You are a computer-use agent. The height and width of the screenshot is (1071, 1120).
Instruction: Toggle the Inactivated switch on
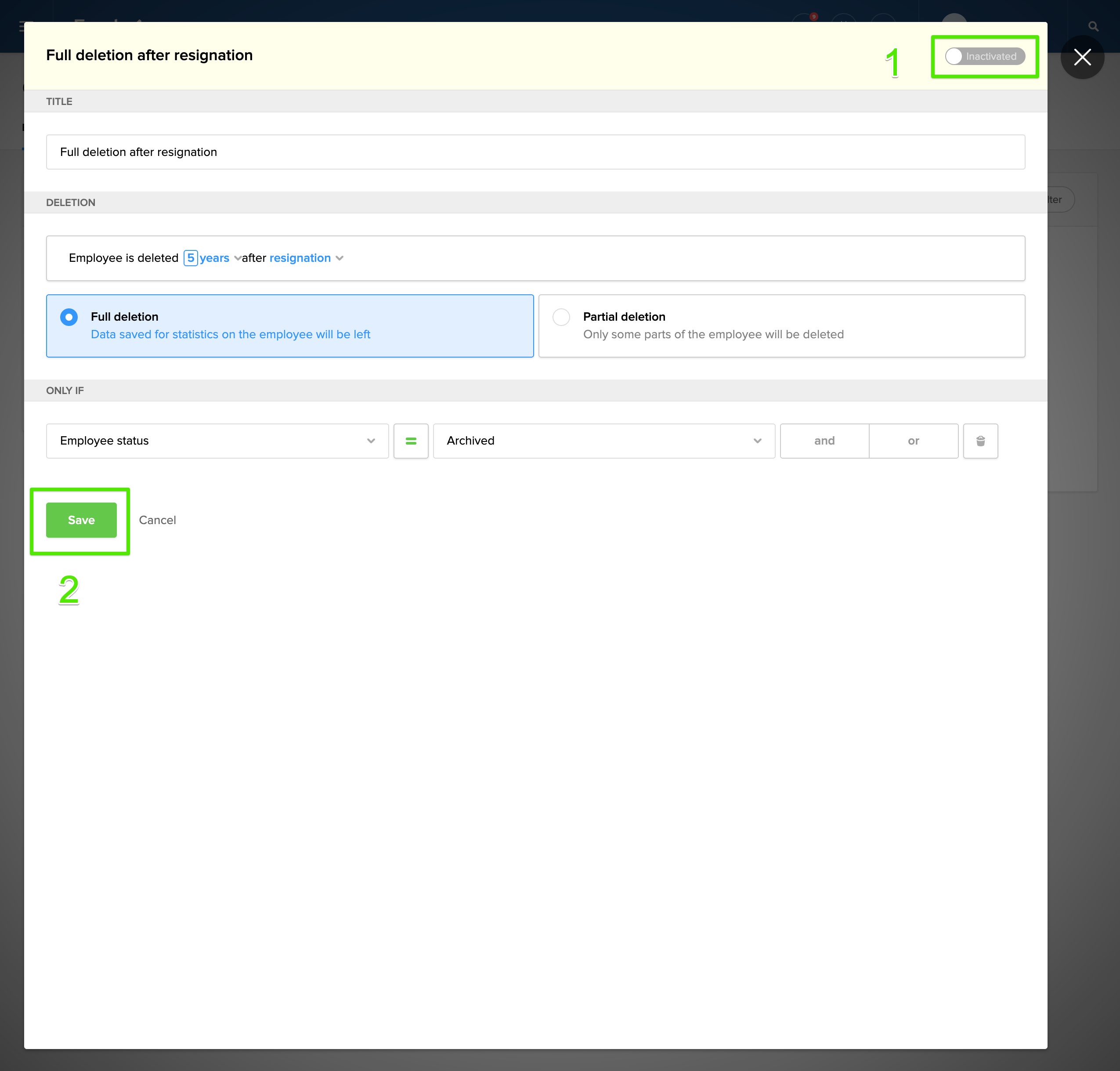[984, 57]
